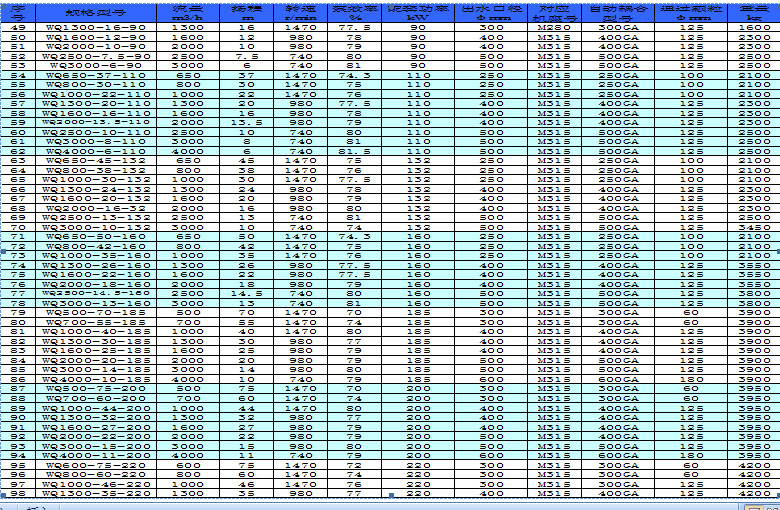
Task: Click the 14.5 head value in row 77
Action: point(247,294)
